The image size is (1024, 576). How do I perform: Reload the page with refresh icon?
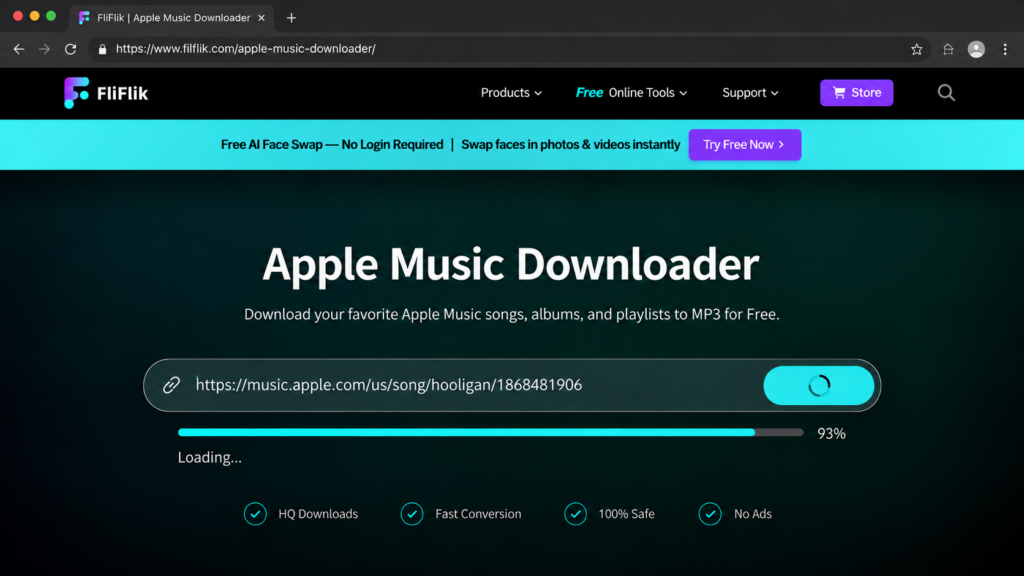tap(71, 49)
